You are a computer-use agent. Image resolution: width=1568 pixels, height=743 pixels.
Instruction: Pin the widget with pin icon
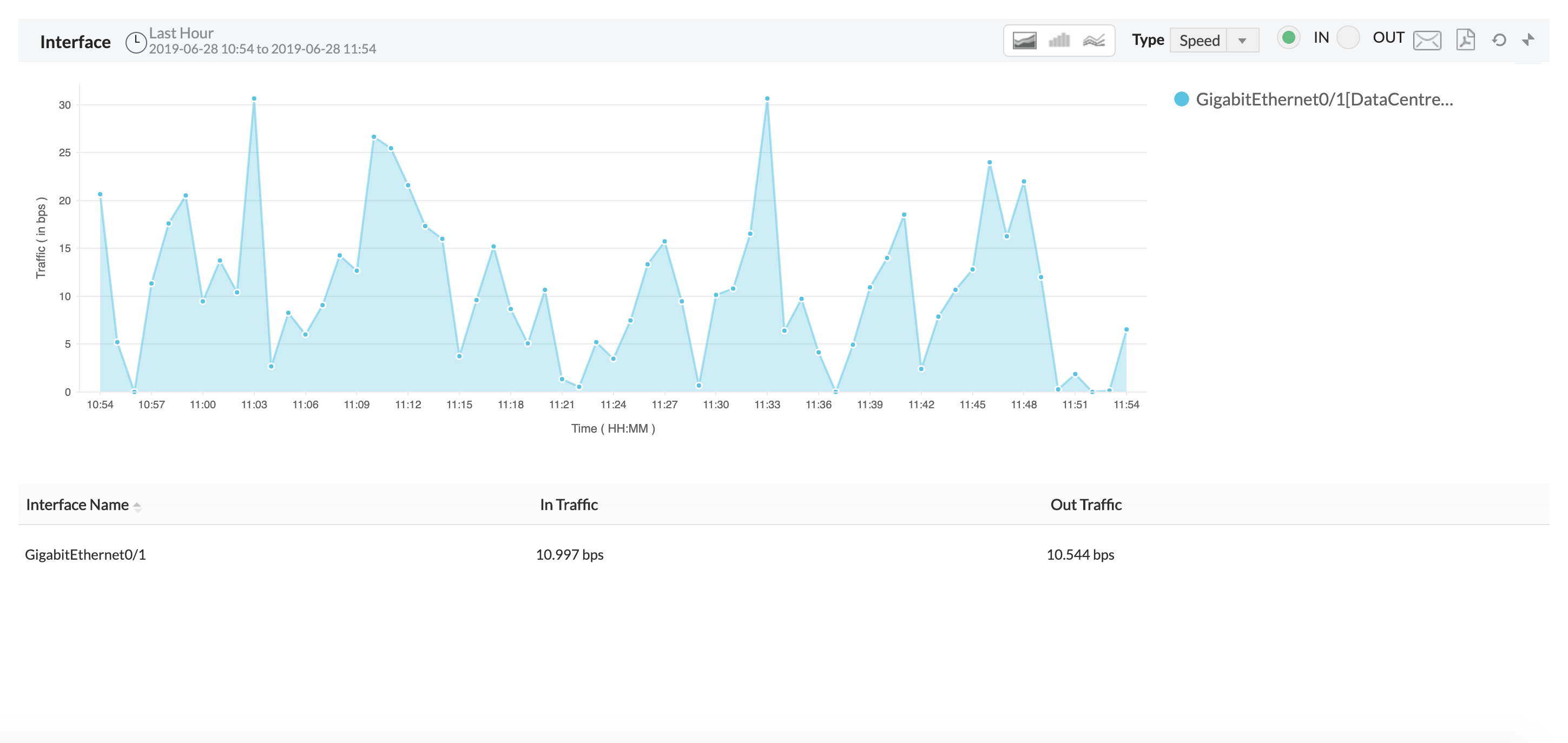pos(1529,40)
